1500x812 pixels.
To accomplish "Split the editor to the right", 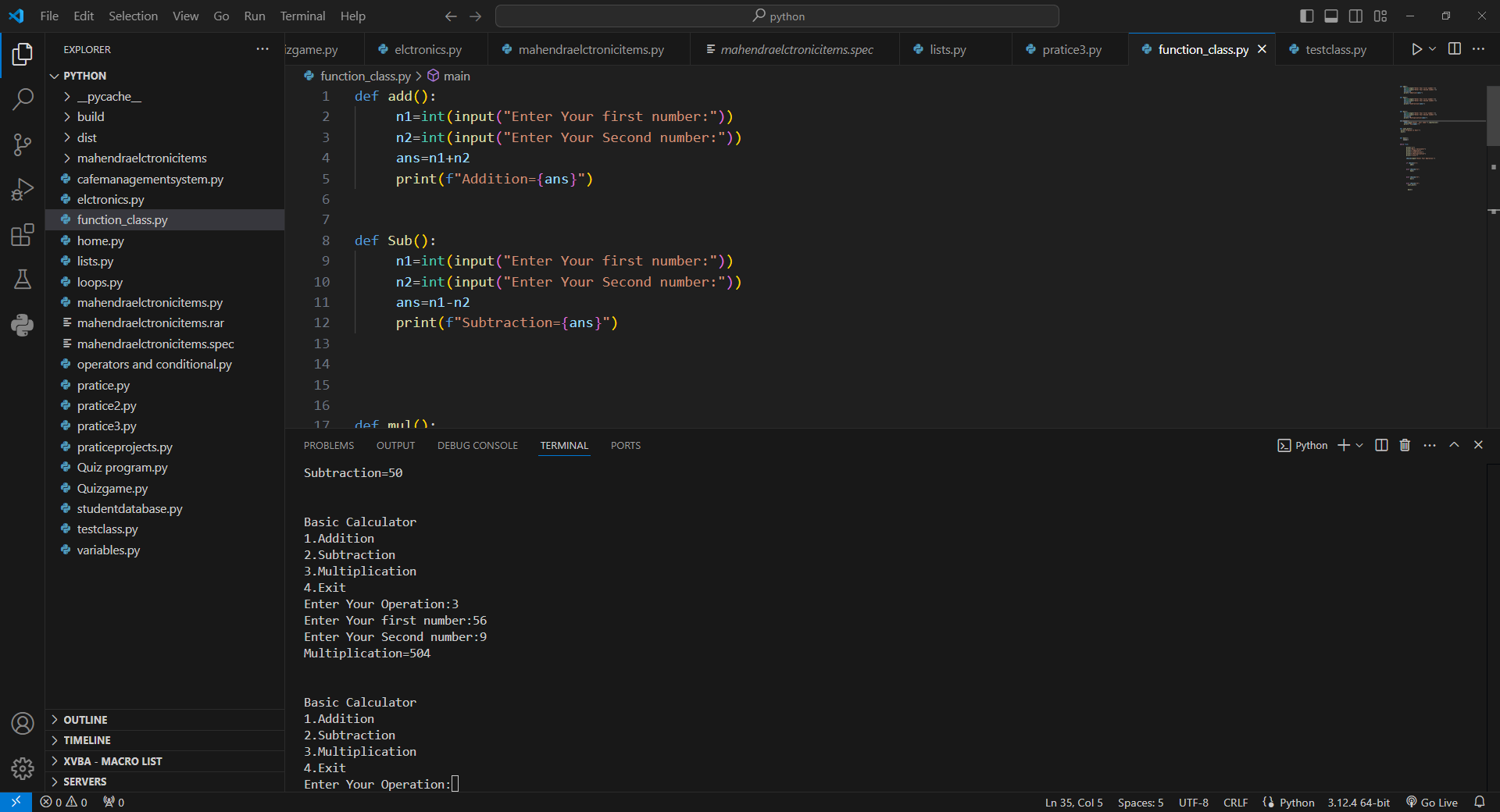I will coord(1455,49).
